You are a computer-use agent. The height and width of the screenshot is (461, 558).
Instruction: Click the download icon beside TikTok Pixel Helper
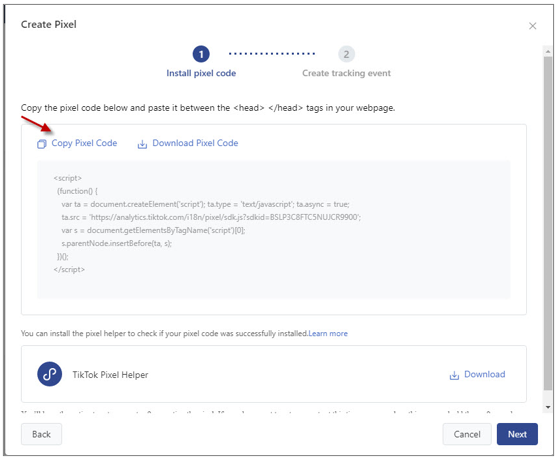[x=454, y=375]
